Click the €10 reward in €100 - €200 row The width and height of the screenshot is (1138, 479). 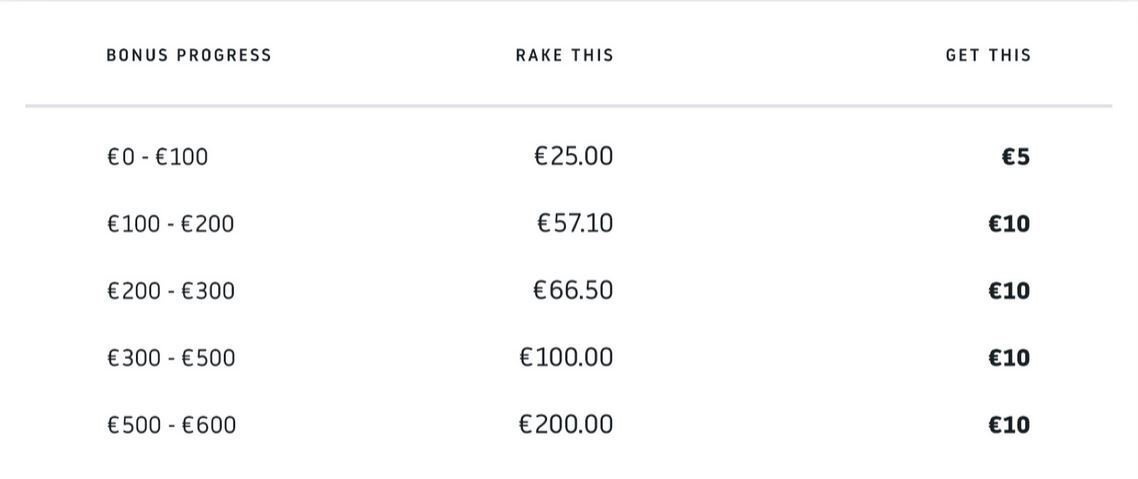pos(1009,224)
